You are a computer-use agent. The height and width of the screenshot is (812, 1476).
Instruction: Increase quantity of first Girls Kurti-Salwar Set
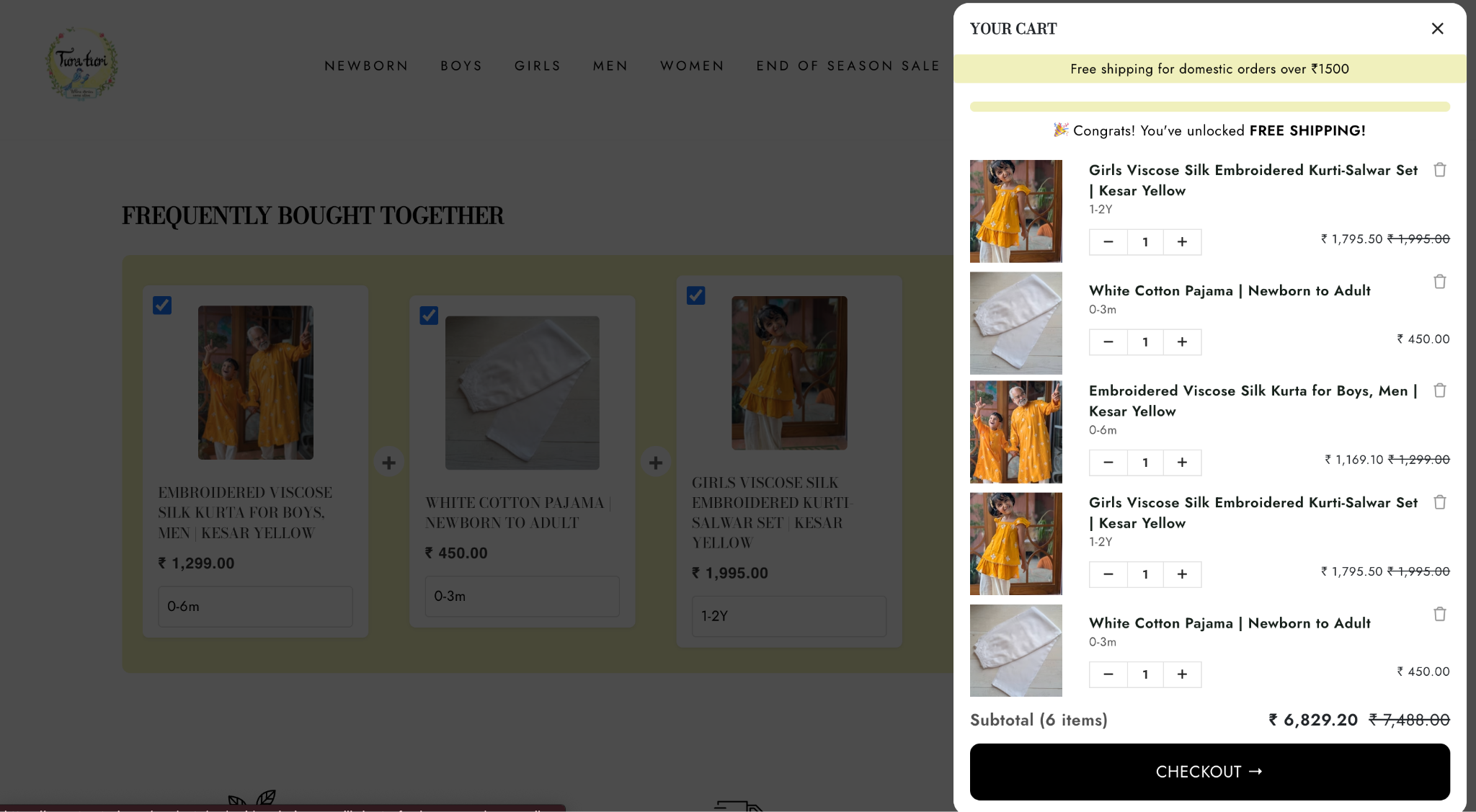1182,242
